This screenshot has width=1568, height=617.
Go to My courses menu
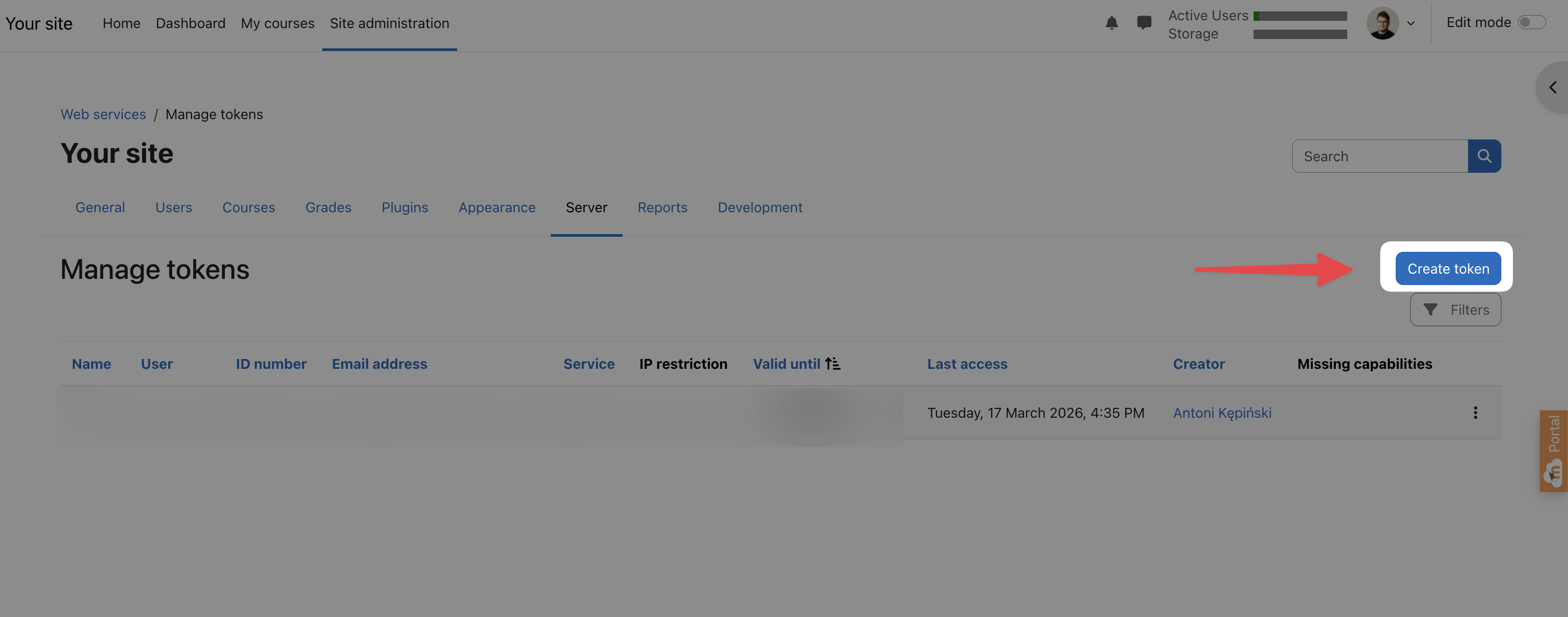click(x=277, y=23)
